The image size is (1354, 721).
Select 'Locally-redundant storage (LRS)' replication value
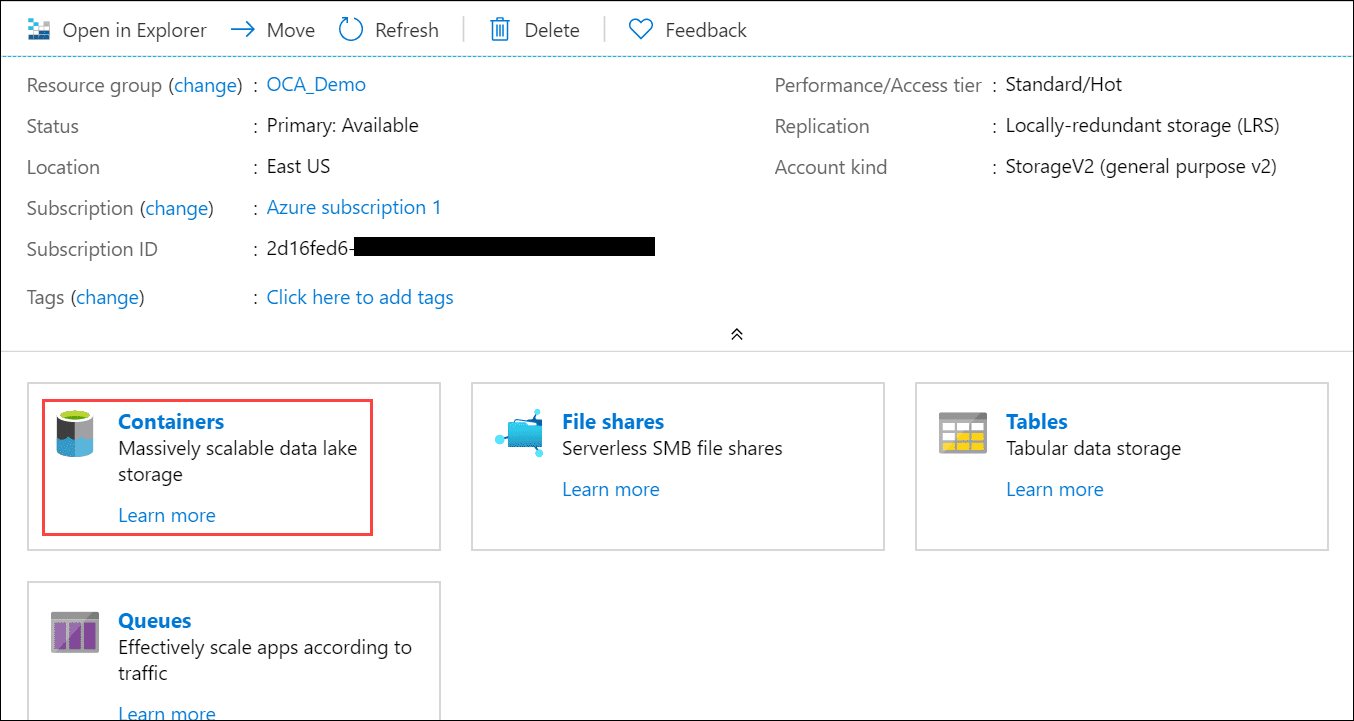point(1143,126)
